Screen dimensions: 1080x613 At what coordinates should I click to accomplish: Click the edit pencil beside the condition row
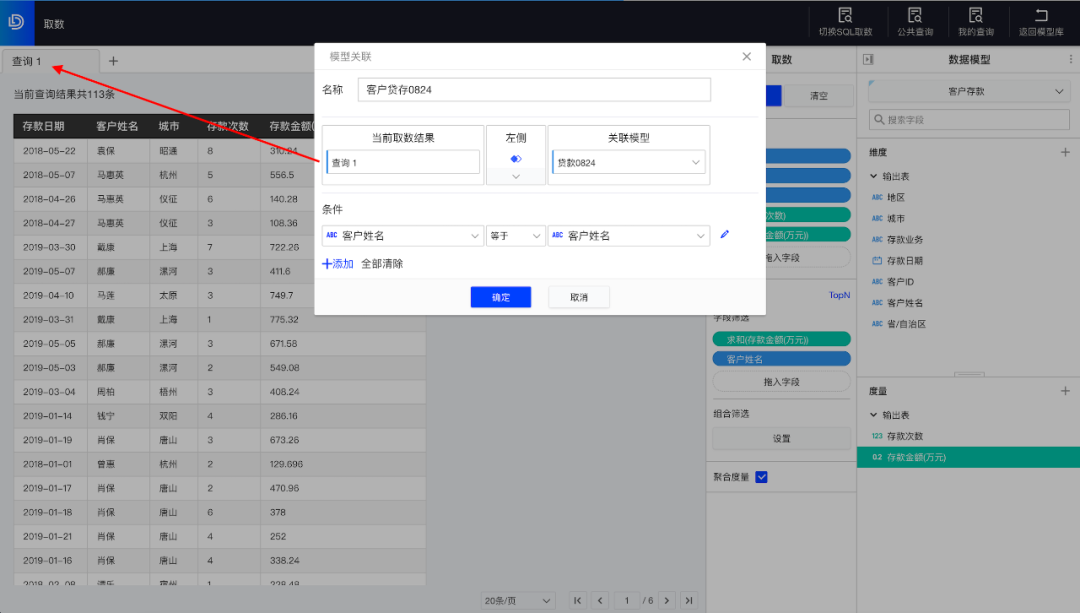725,234
